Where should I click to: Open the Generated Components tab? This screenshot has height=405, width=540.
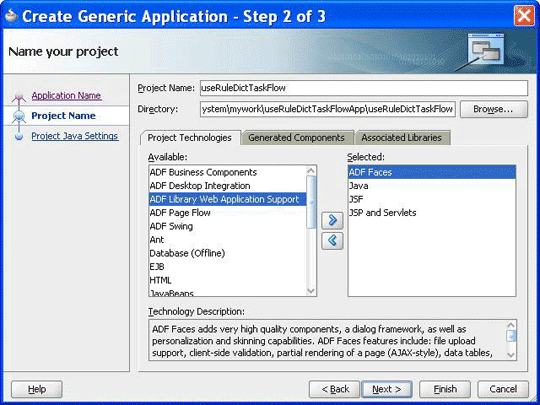point(296,138)
